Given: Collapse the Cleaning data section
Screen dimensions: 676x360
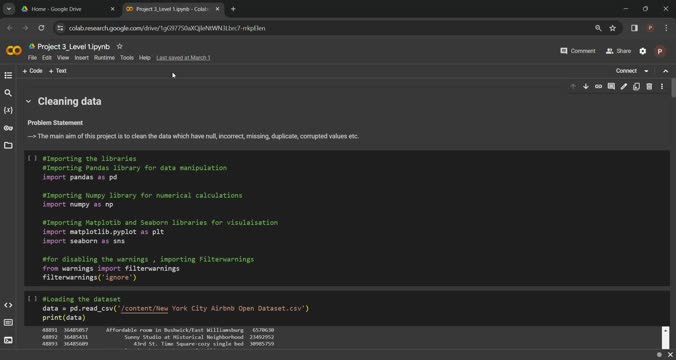Looking at the screenshot, I should [28, 102].
